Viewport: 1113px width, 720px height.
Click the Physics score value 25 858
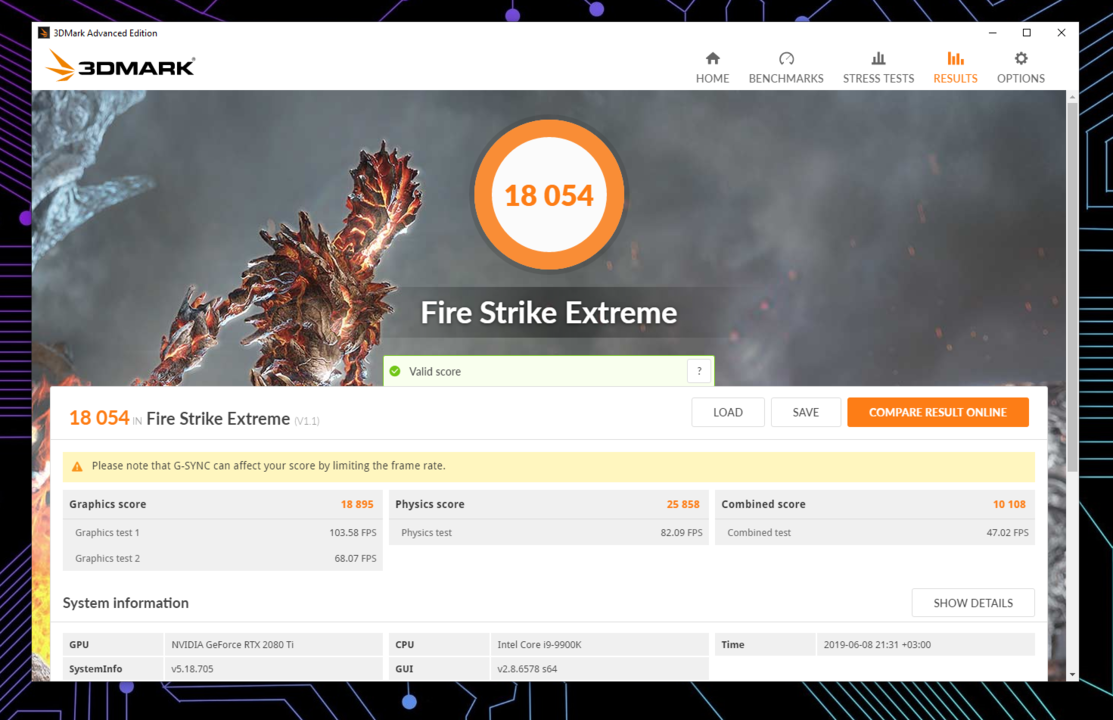click(683, 504)
